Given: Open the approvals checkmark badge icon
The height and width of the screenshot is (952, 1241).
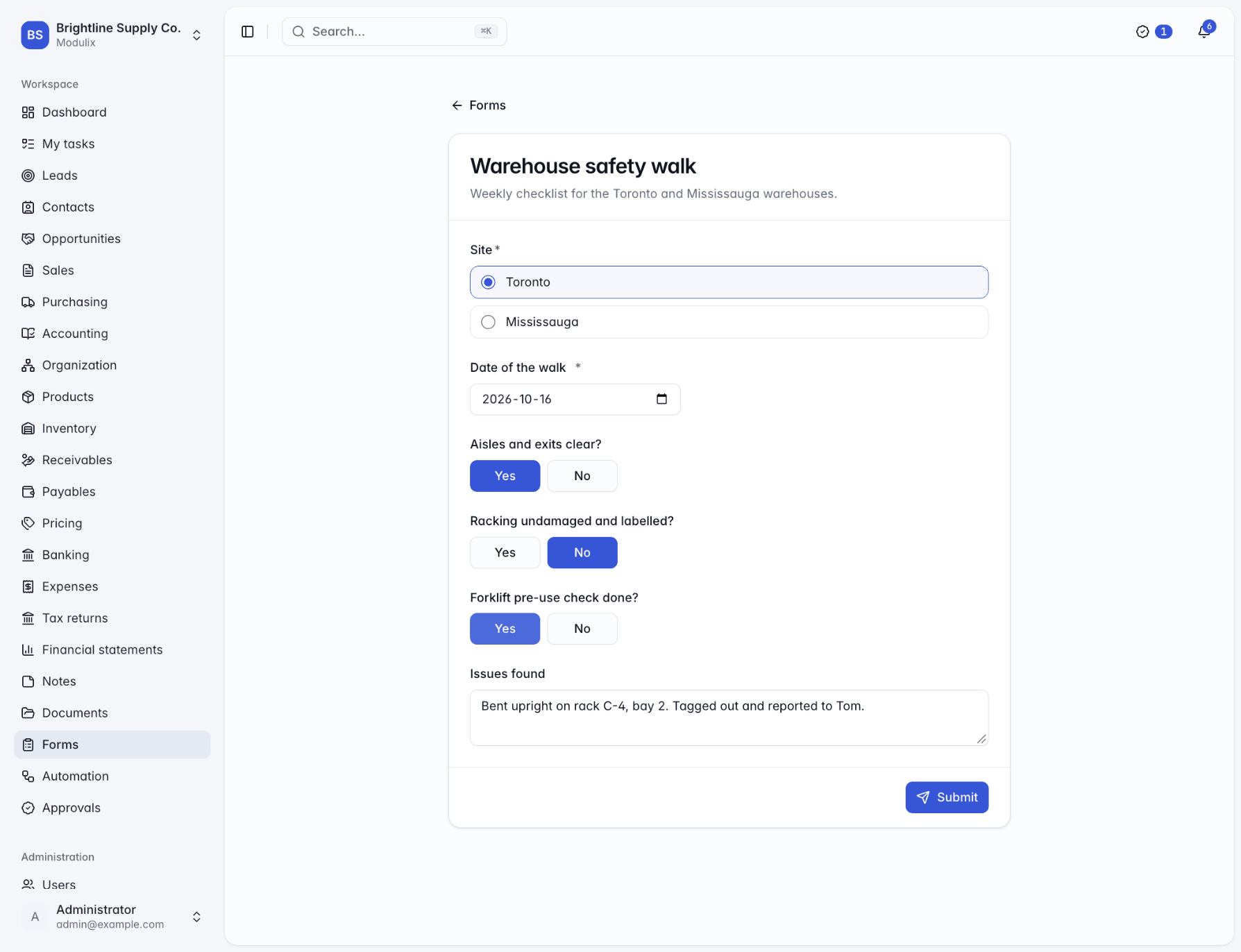Looking at the screenshot, I should pyautogui.click(x=1142, y=32).
